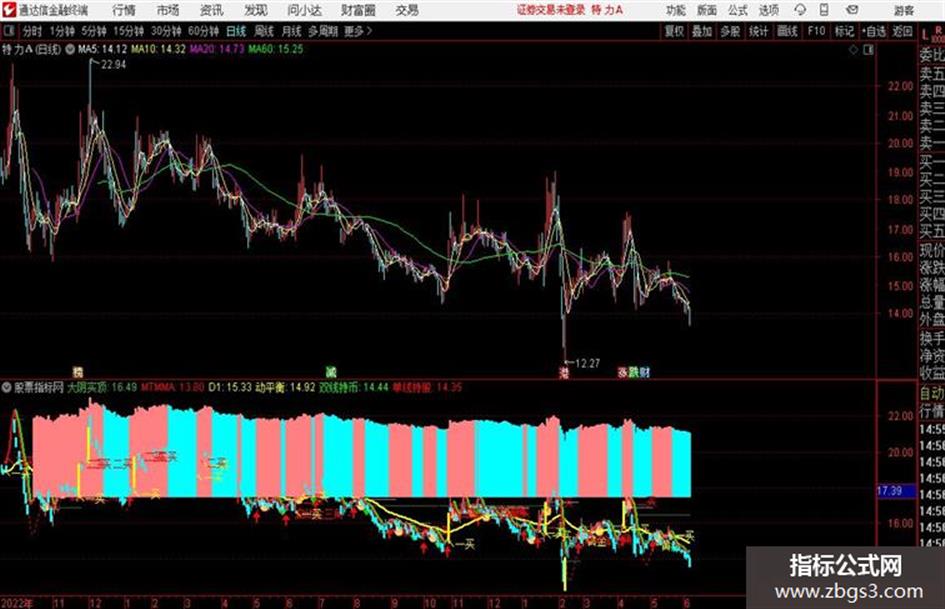Open the 财富圈 menu
This screenshot has height=609, width=945.
tap(358, 10)
